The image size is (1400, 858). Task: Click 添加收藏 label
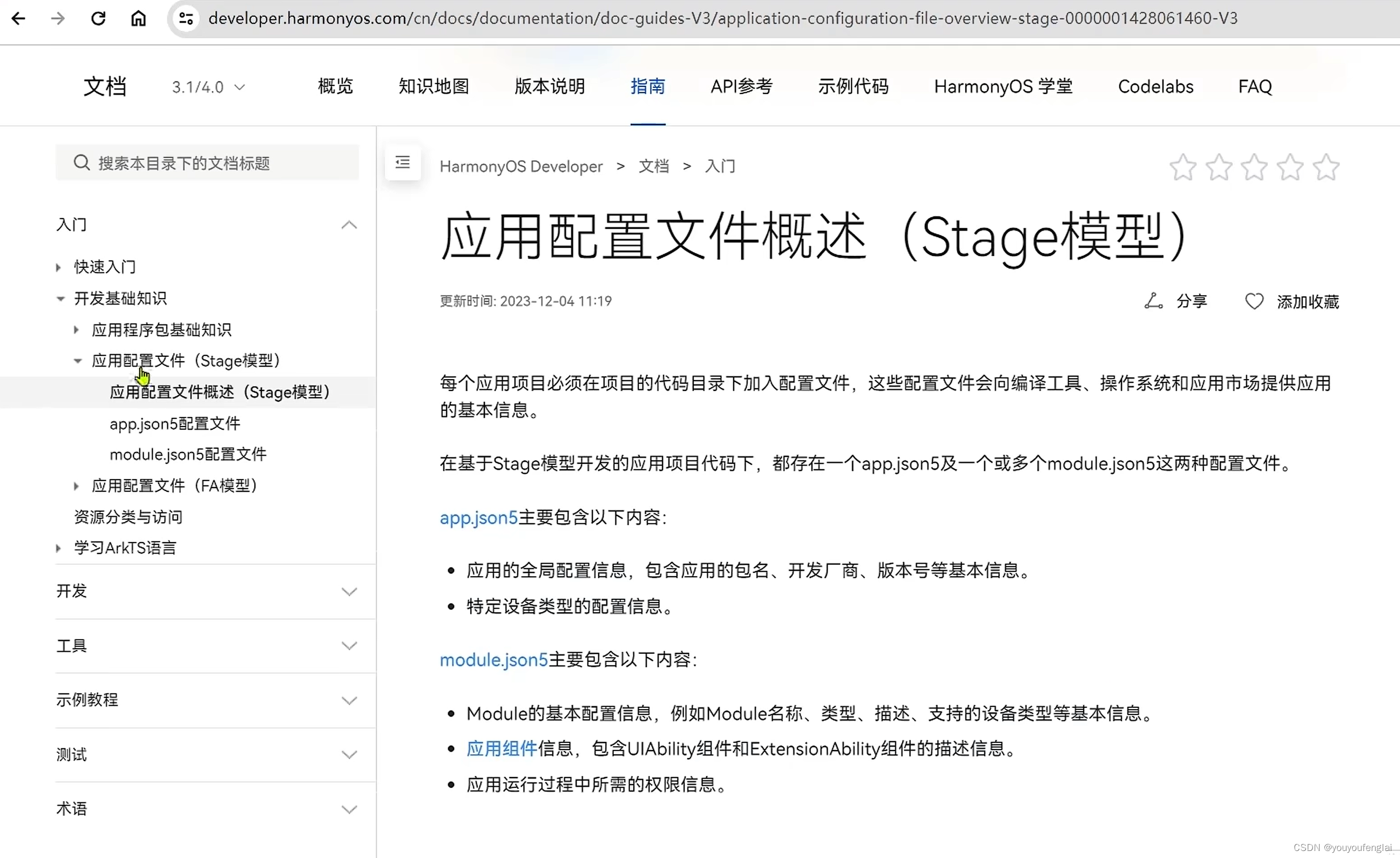[x=1308, y=301]
